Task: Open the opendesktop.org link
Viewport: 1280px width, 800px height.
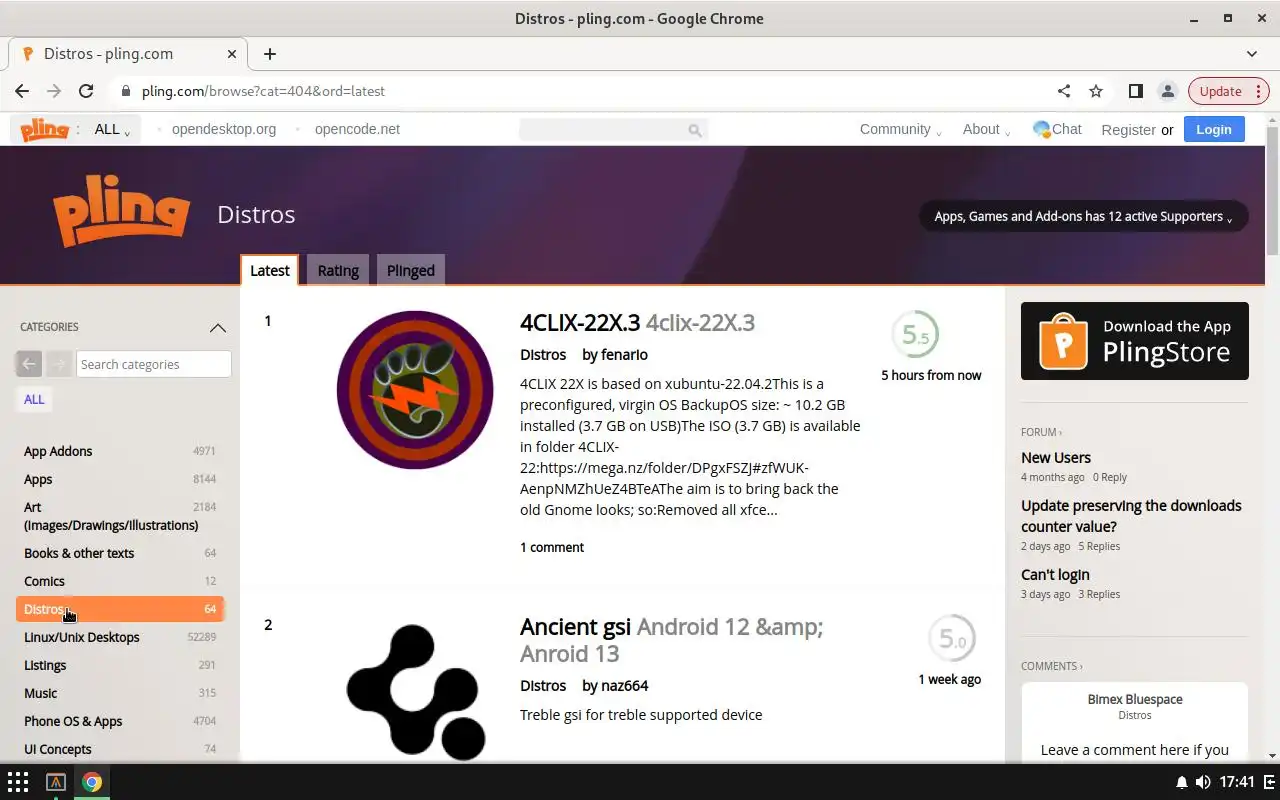Action: tap(224, 129)
